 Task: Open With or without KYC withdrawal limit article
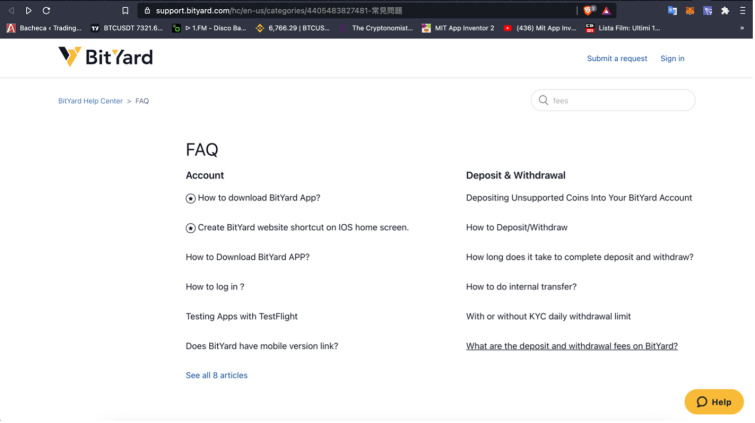coord(548,317)
